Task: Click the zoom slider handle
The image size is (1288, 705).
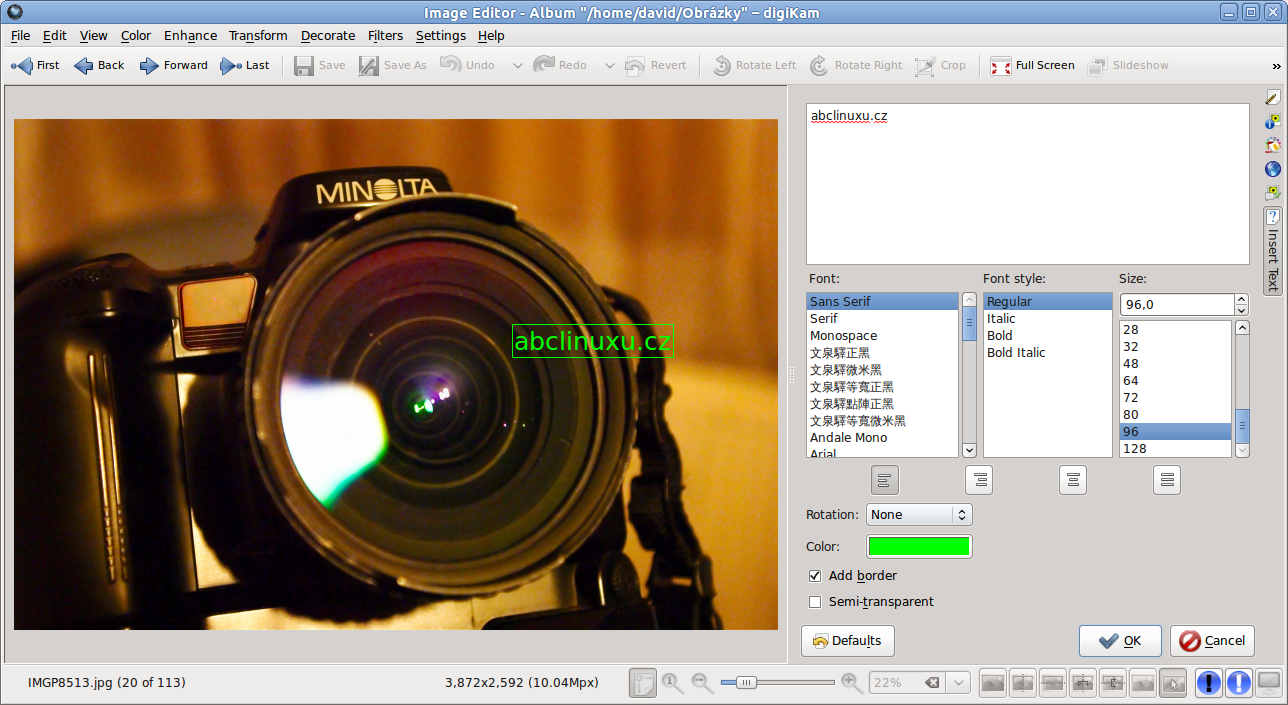Action: pos(746,683)
